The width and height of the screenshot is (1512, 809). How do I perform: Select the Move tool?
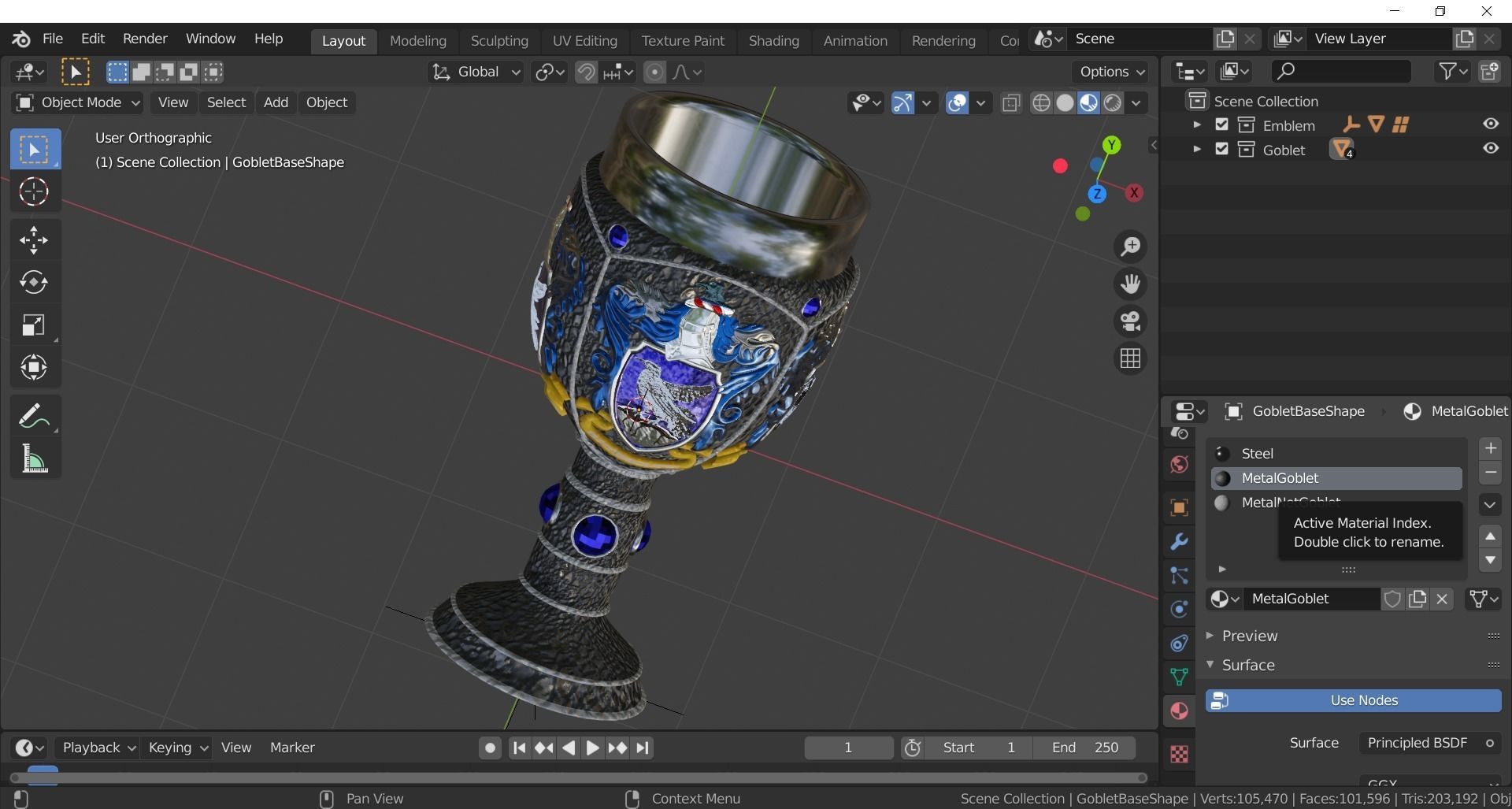[35, 240]
